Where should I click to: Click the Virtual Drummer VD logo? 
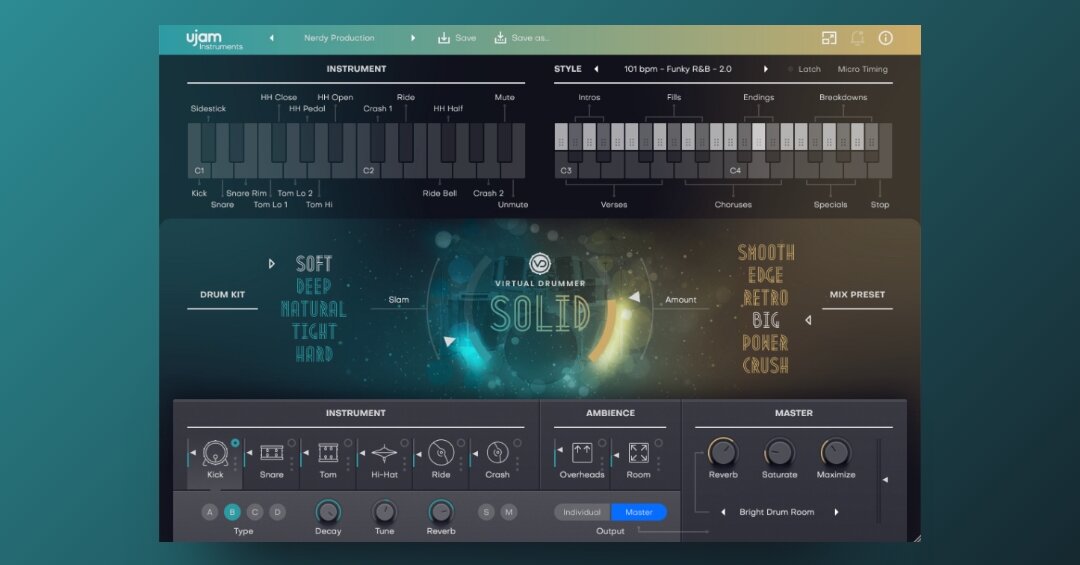click(x=540, y=264)
